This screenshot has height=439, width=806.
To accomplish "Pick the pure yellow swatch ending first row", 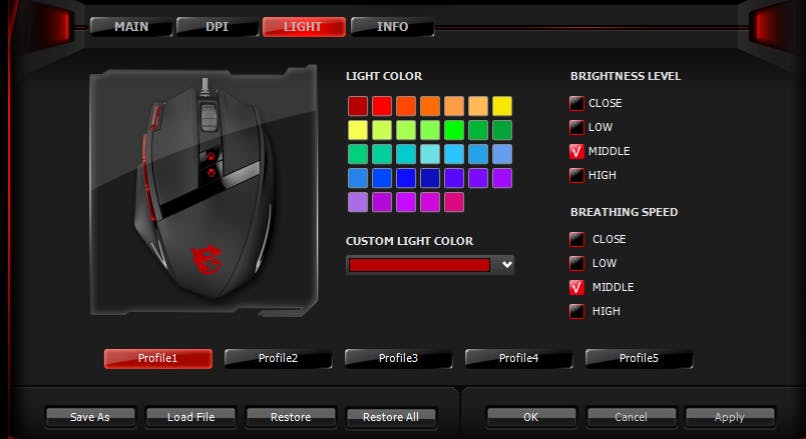I will click(502, 106).
